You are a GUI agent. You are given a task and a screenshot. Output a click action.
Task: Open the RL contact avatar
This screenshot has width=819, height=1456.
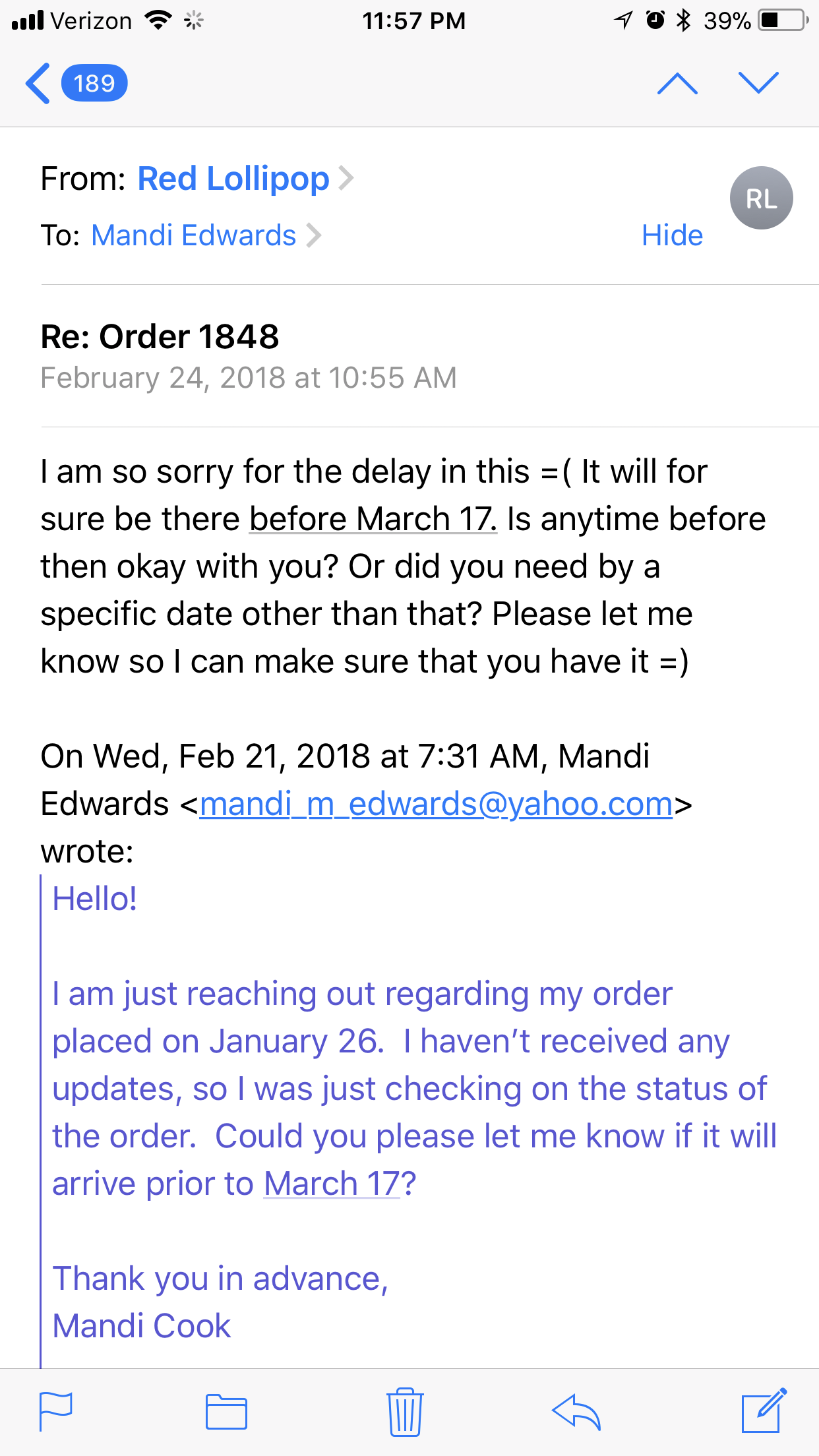[761, 198]
